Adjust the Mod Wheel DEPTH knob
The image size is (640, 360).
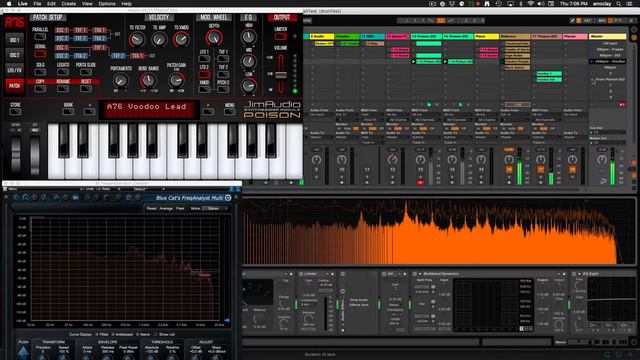click(x=213, y=38)
